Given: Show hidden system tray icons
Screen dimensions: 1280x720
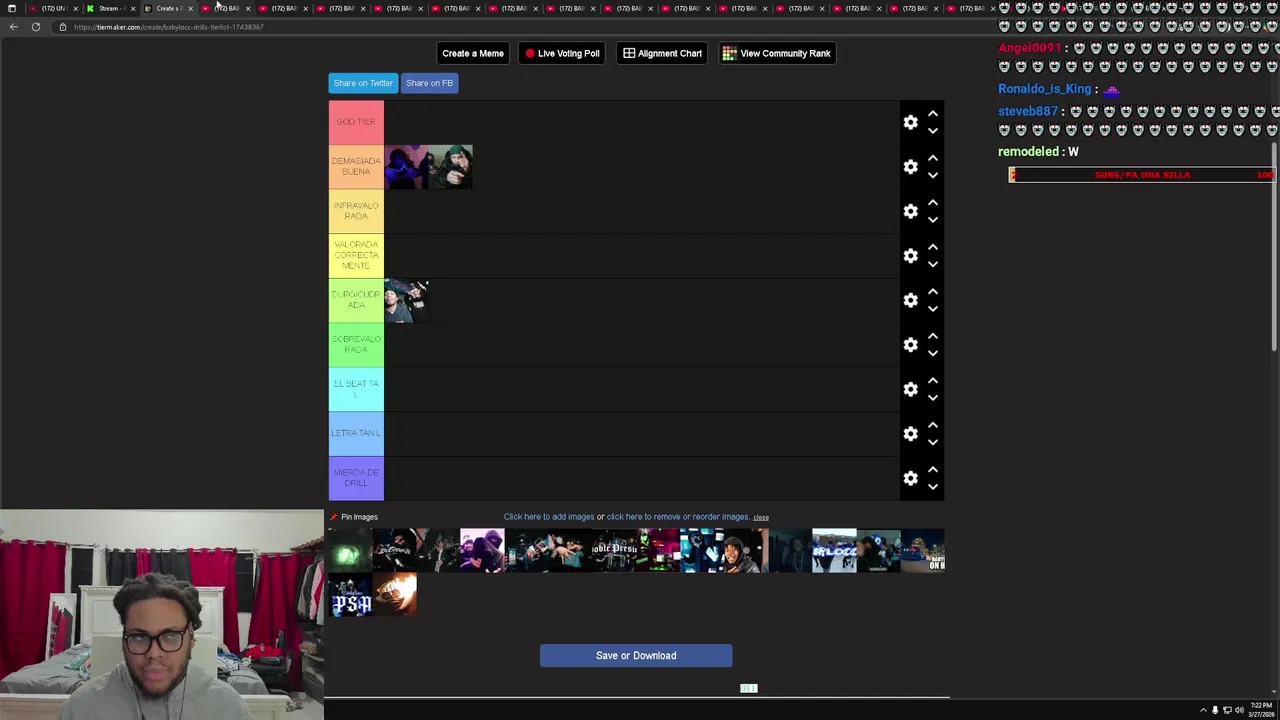Looking at the screenshot, I should click(x=1203, y=710).
